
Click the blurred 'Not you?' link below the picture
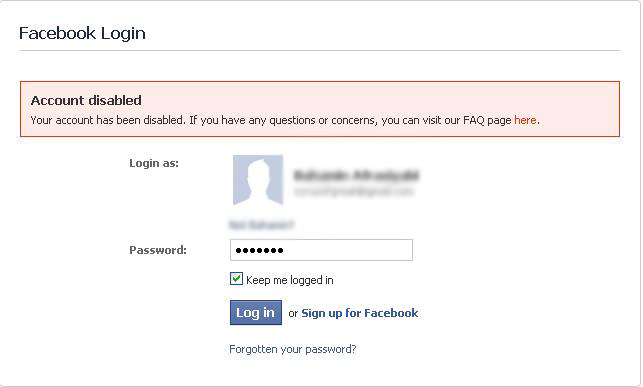[261, 225]
